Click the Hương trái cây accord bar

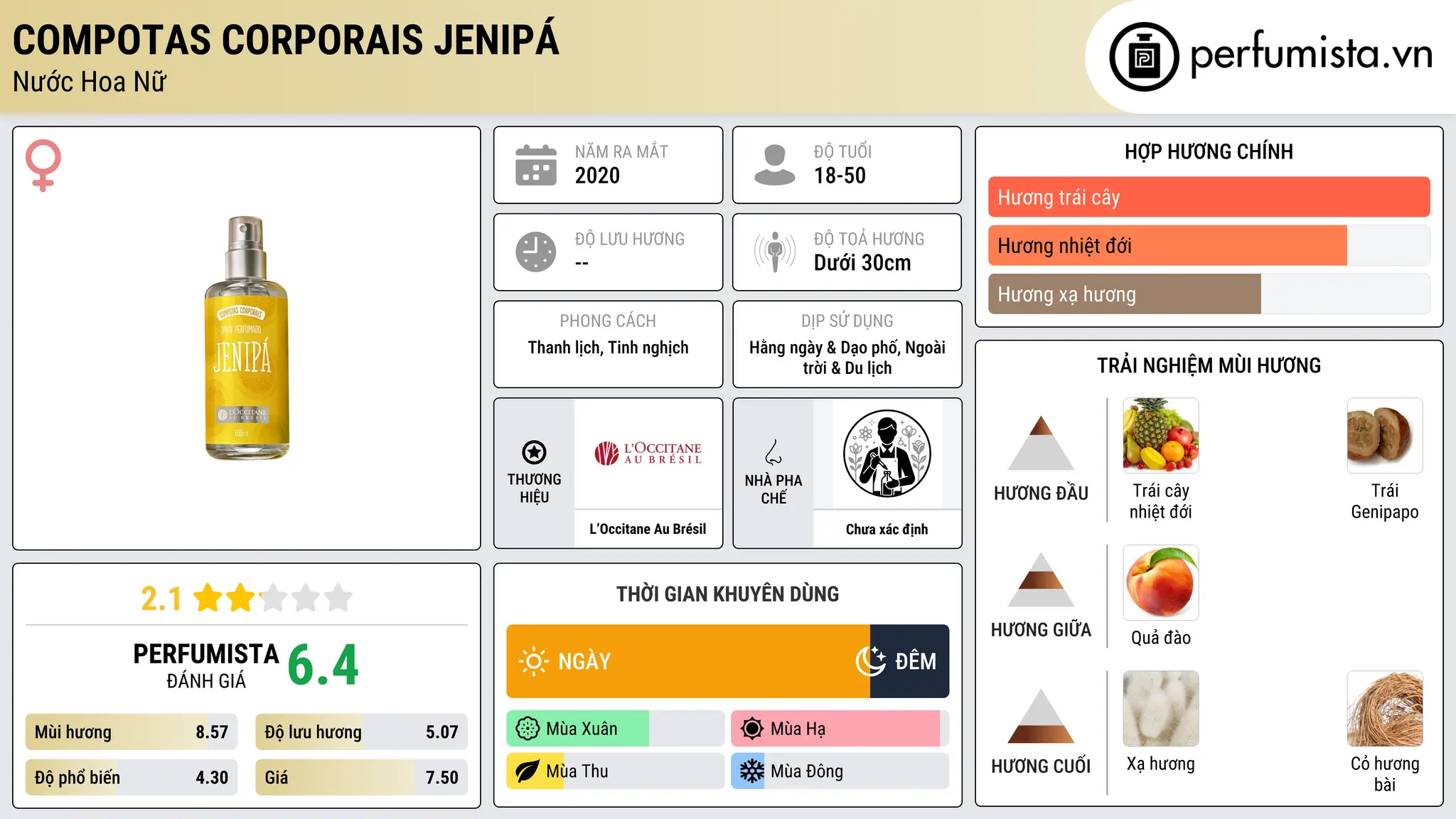1209,197
